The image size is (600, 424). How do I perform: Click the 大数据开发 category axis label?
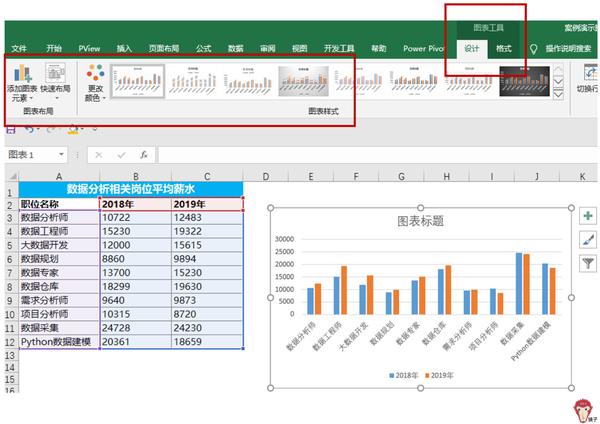(355, 335)
